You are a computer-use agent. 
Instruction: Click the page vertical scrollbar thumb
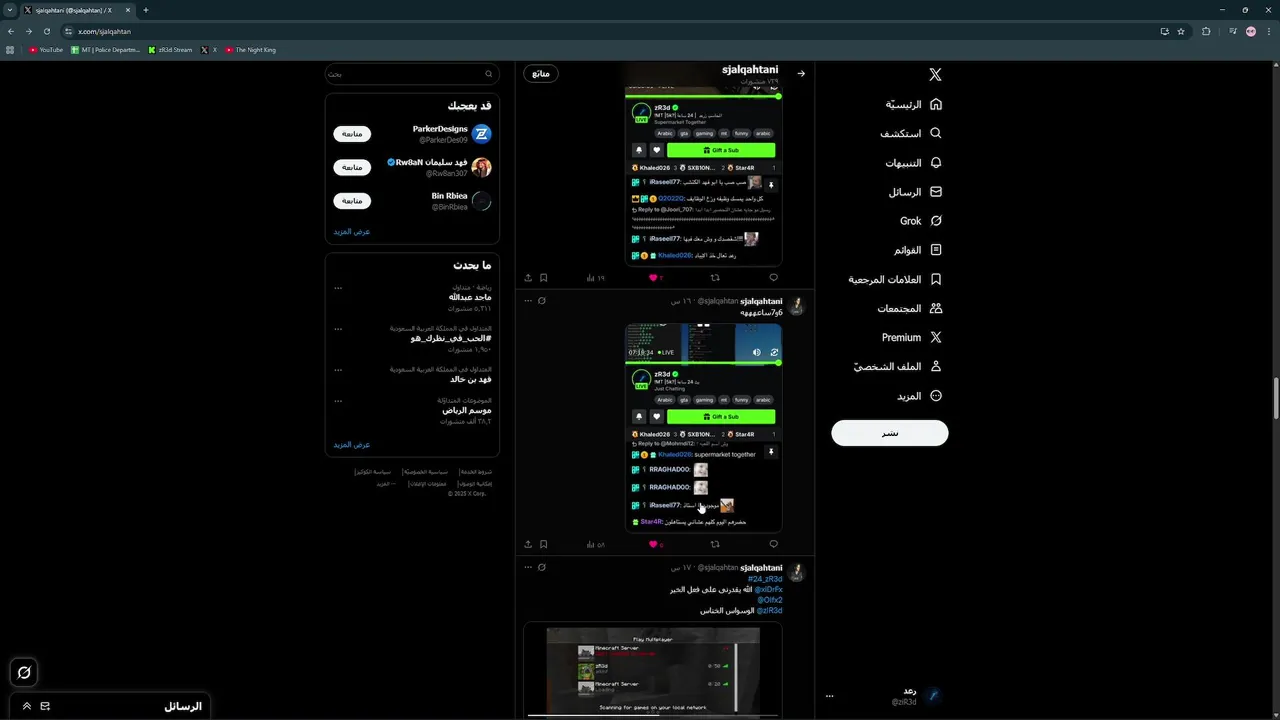1275,399
